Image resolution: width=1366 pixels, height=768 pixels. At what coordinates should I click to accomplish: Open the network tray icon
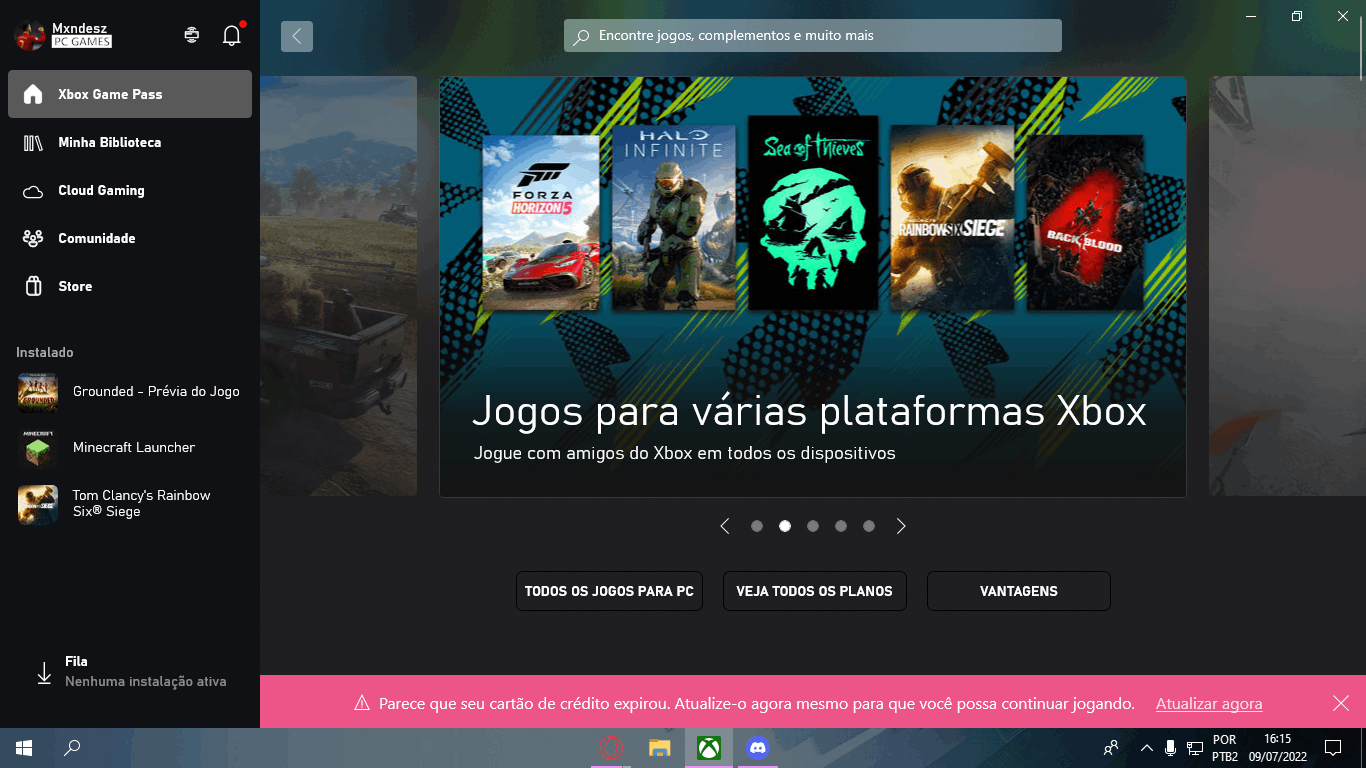(x=1194, y=748)
